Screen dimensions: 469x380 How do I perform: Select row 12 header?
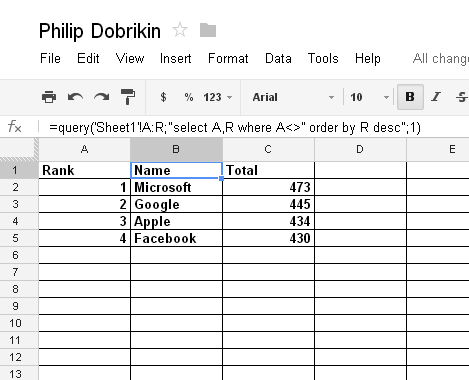click(19, 357)
